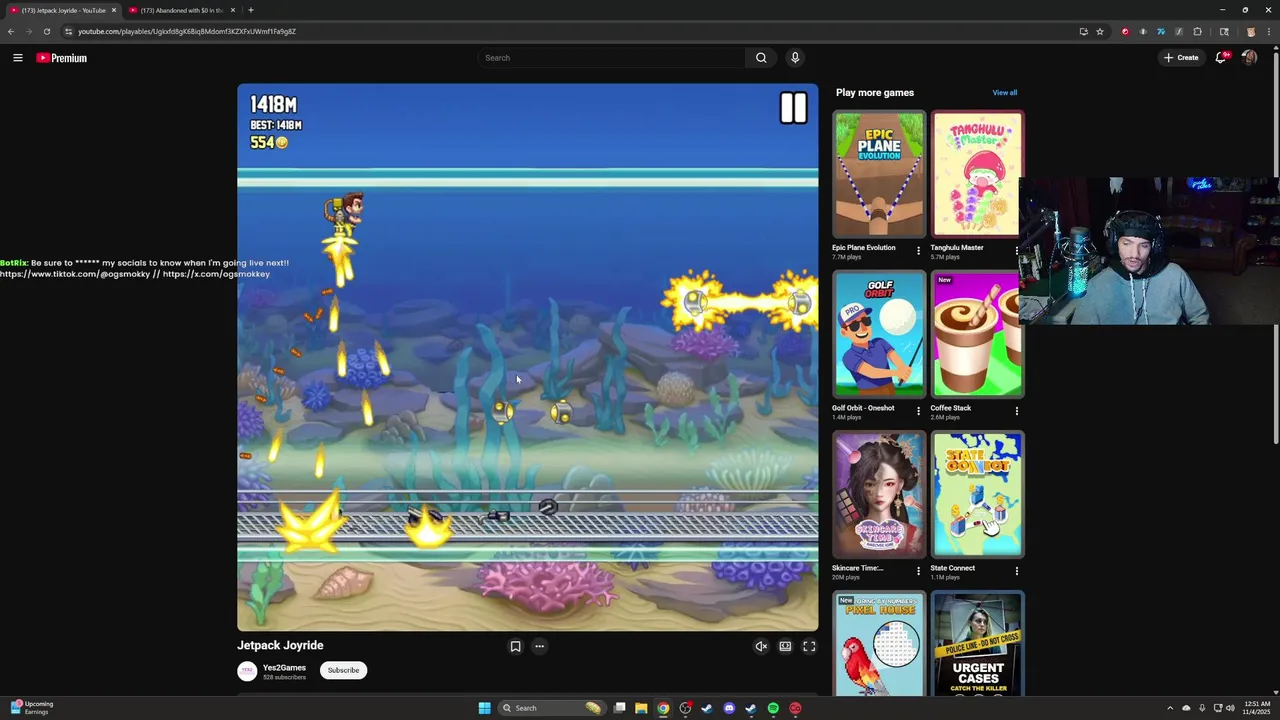Open the YouTube account avatar menu
Image resolution: width=1280 pixels, height=720 pixels.
pos(1249,58)
